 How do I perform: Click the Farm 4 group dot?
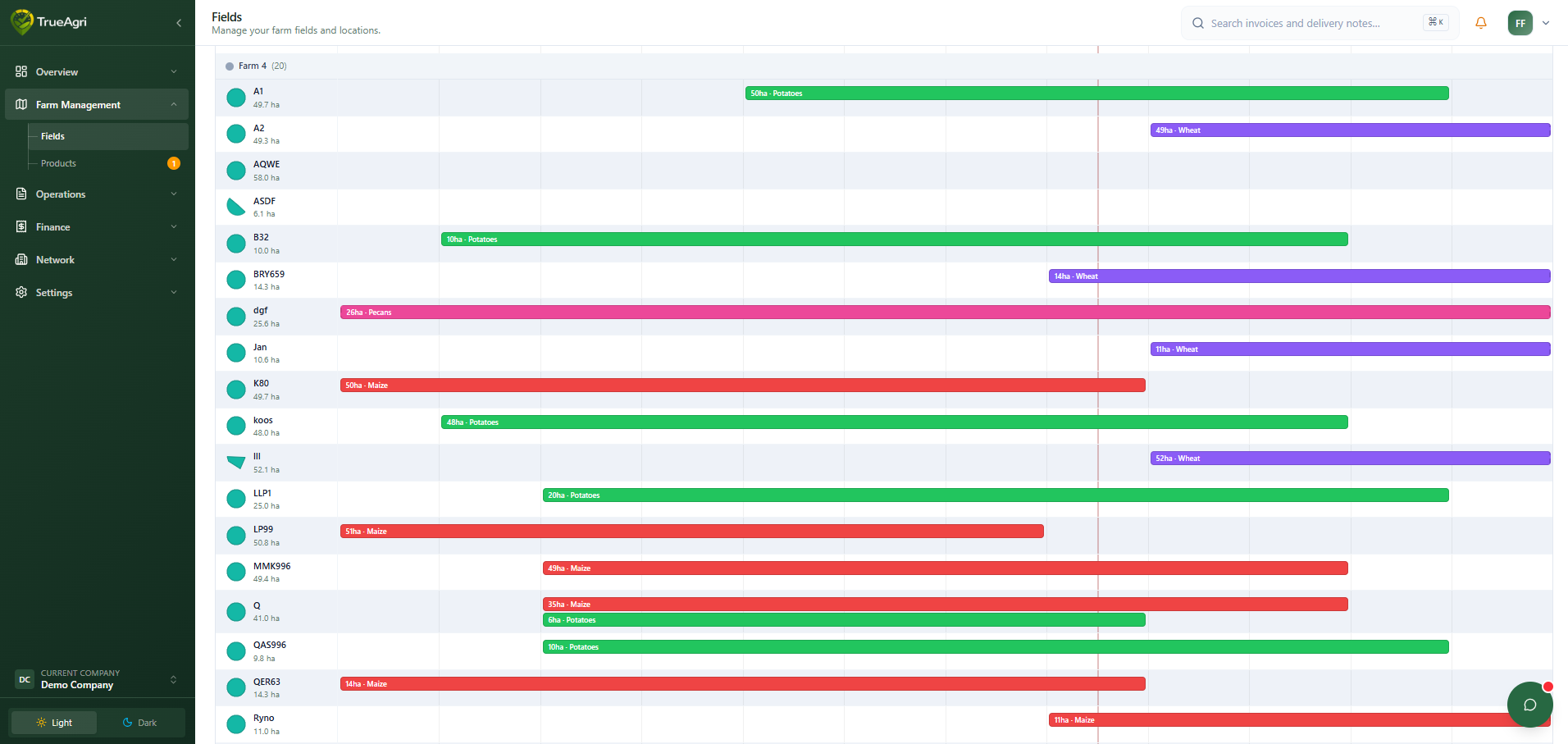(230, 66)
